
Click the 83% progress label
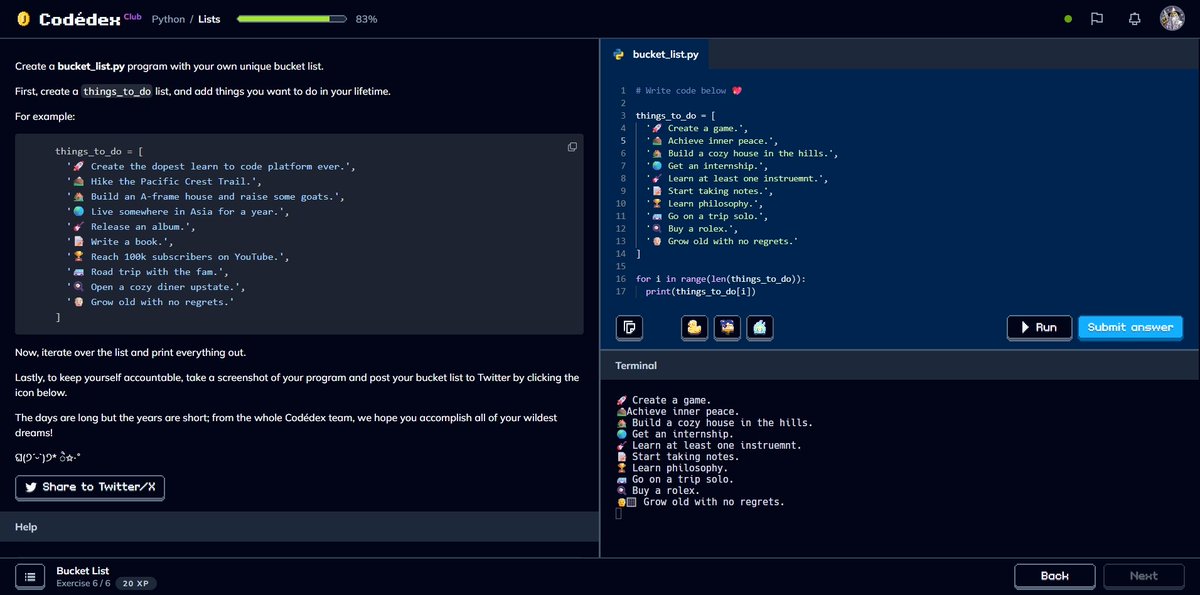(366, 19)
